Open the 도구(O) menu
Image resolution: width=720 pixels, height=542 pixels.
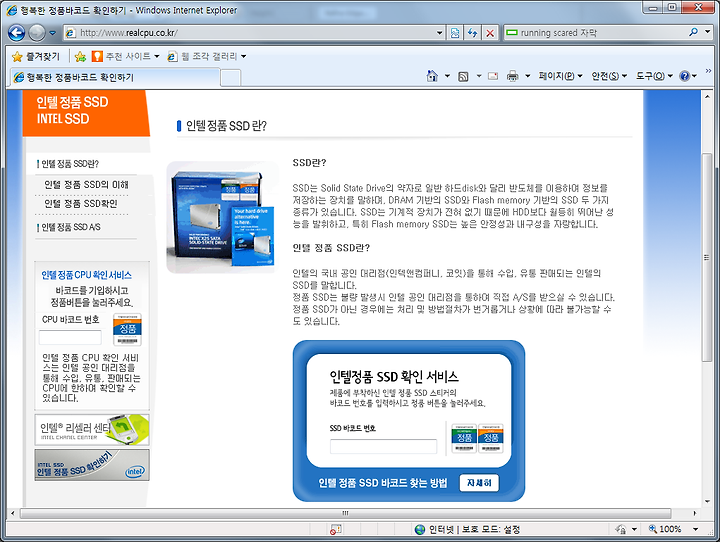click(x=654, y=76)
